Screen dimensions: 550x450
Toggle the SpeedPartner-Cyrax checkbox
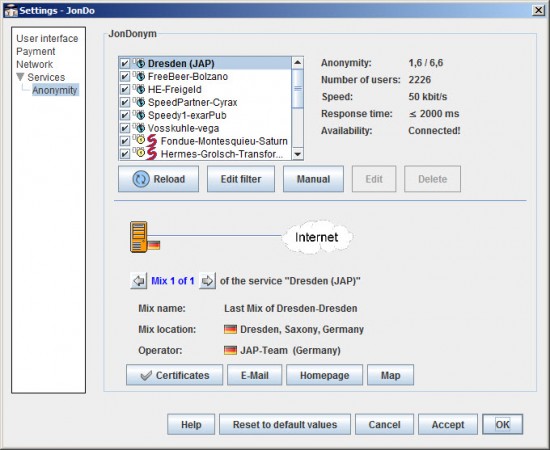coord(125,102)
